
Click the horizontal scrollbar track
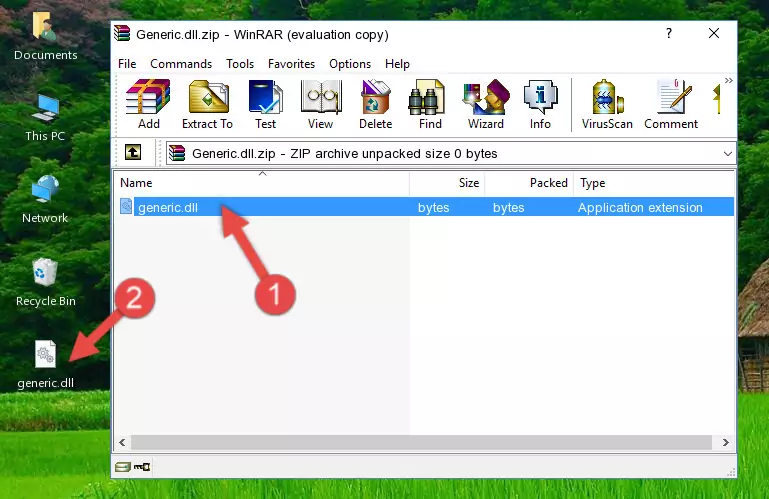point(421,443)
